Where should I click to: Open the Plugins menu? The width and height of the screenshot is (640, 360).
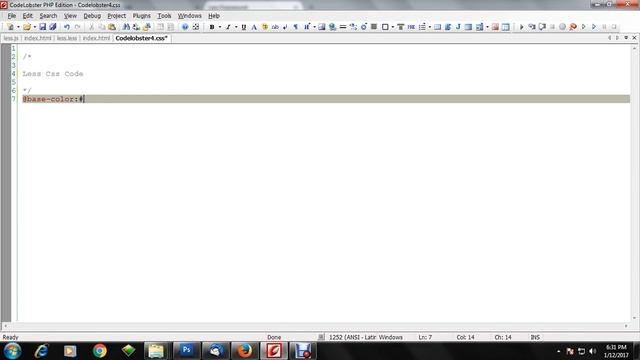[142, 16]
